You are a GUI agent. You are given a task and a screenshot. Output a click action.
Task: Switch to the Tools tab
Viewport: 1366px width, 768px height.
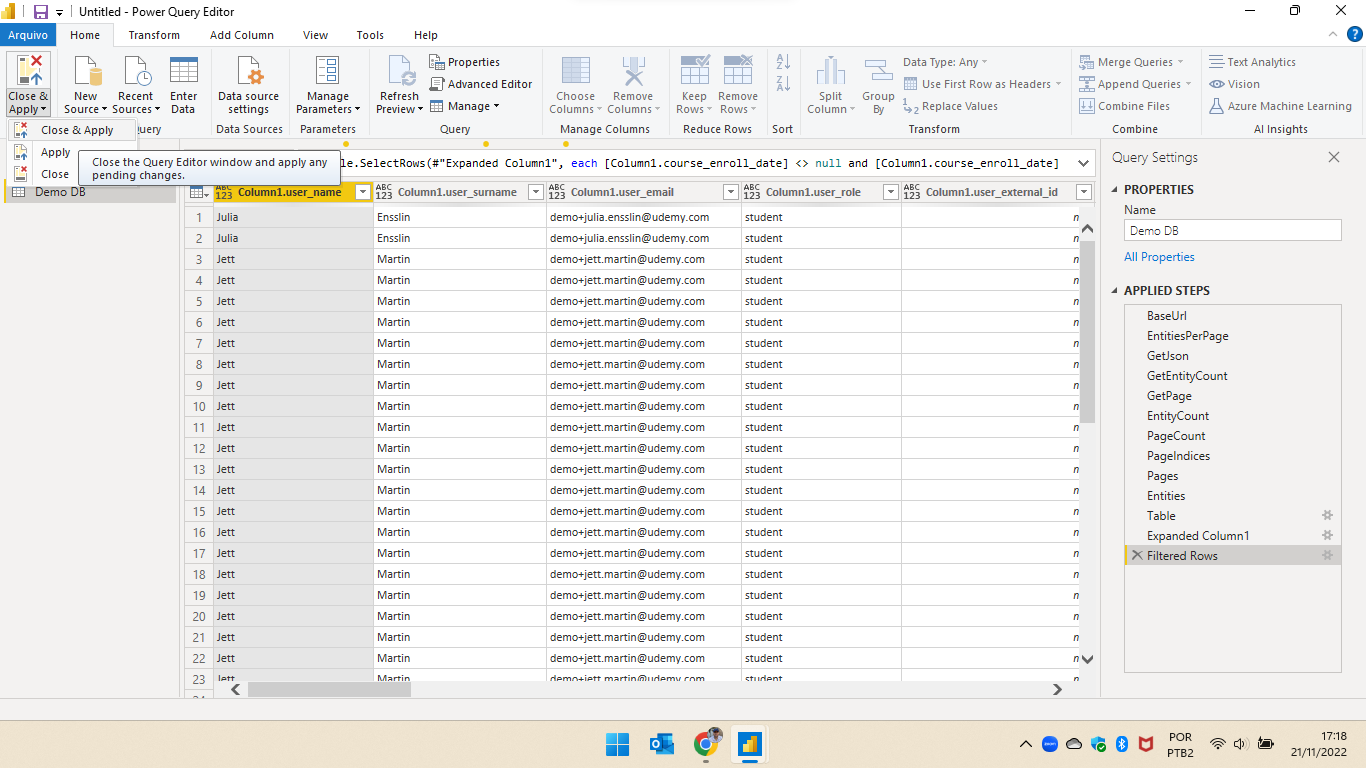(x=370, y=35)
